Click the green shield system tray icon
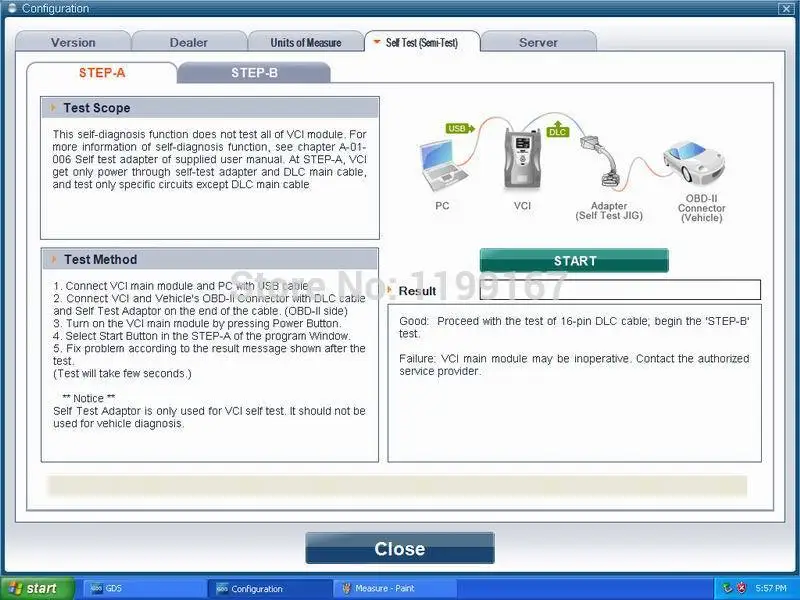 click(727, 588)
